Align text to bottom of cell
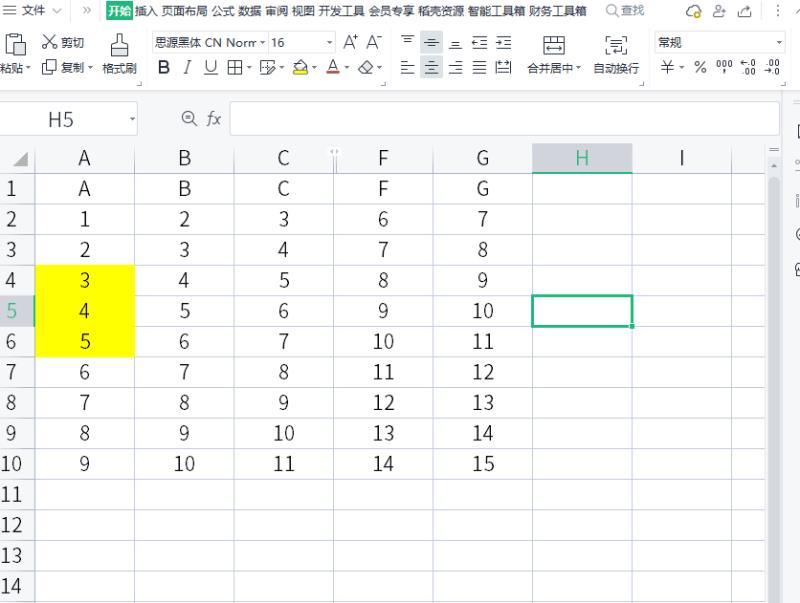 click(x=455, y=42)
